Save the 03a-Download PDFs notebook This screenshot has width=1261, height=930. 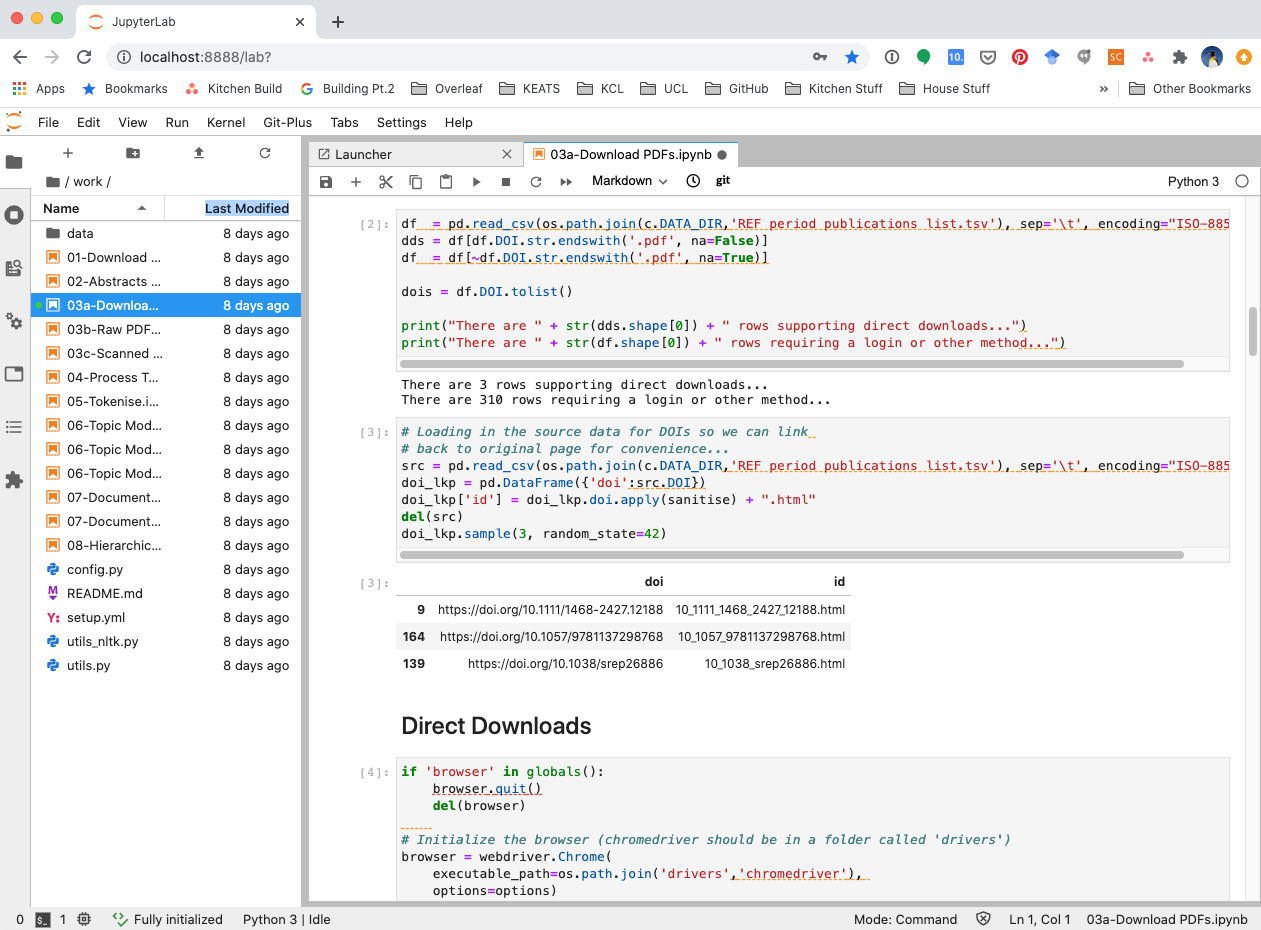[326, 181]
